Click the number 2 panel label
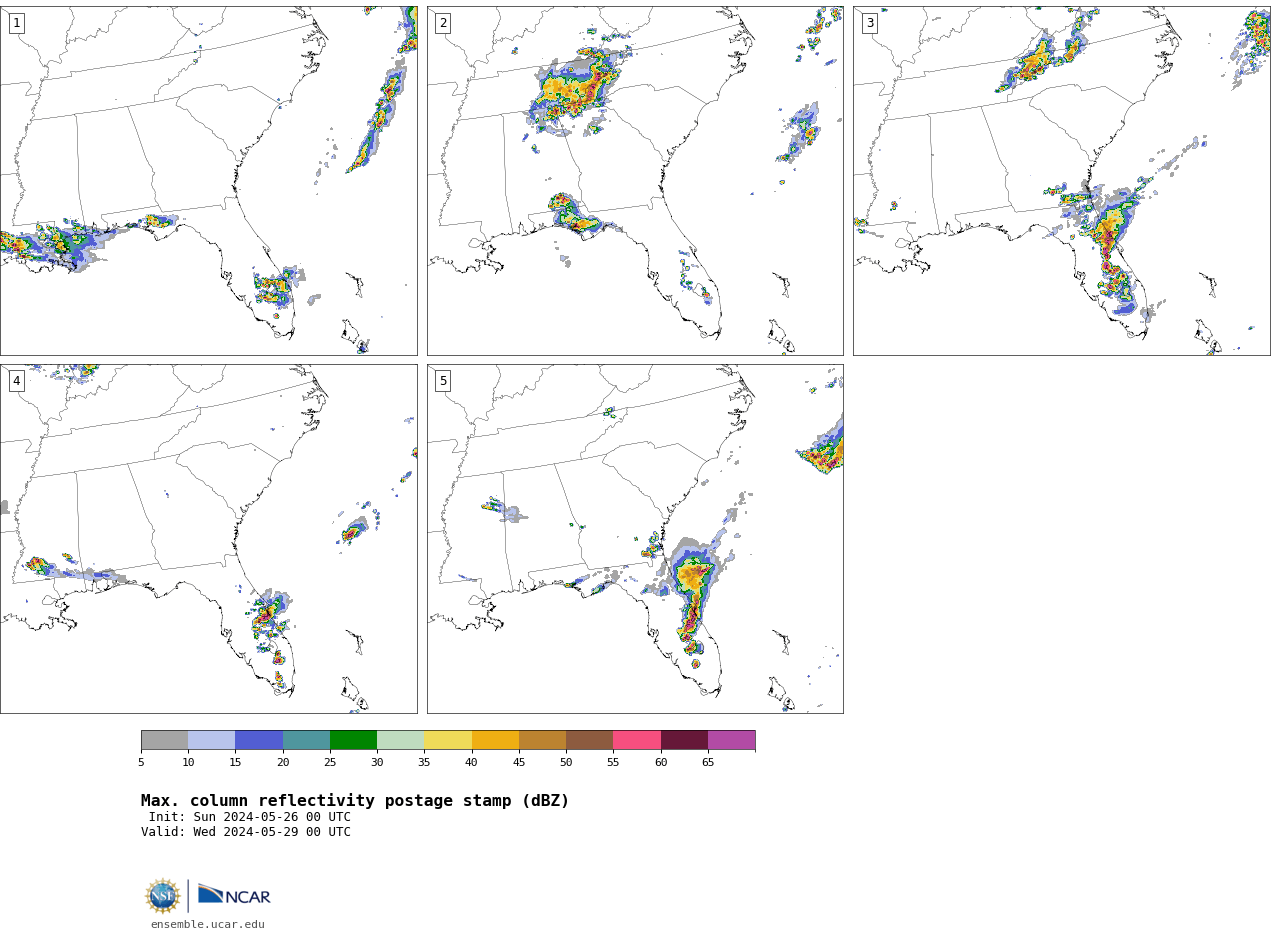The height and width of the screenshot is (936, 1280). 443,23
